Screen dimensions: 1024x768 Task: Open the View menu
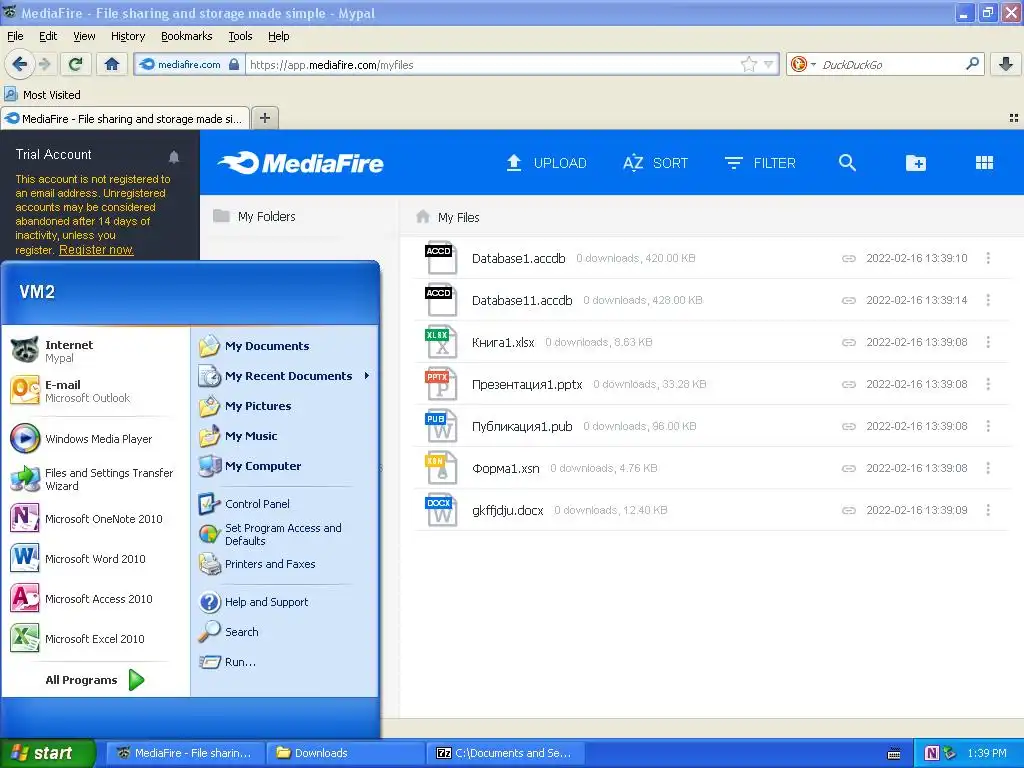coord(84,36)
